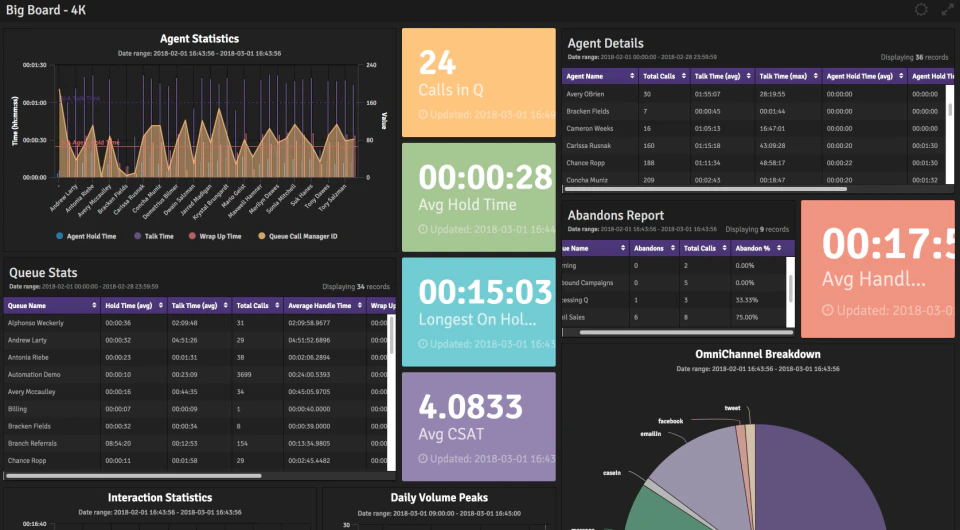
Task: Sort Abandons Report by Abandon % arrows
Action: 779,248
